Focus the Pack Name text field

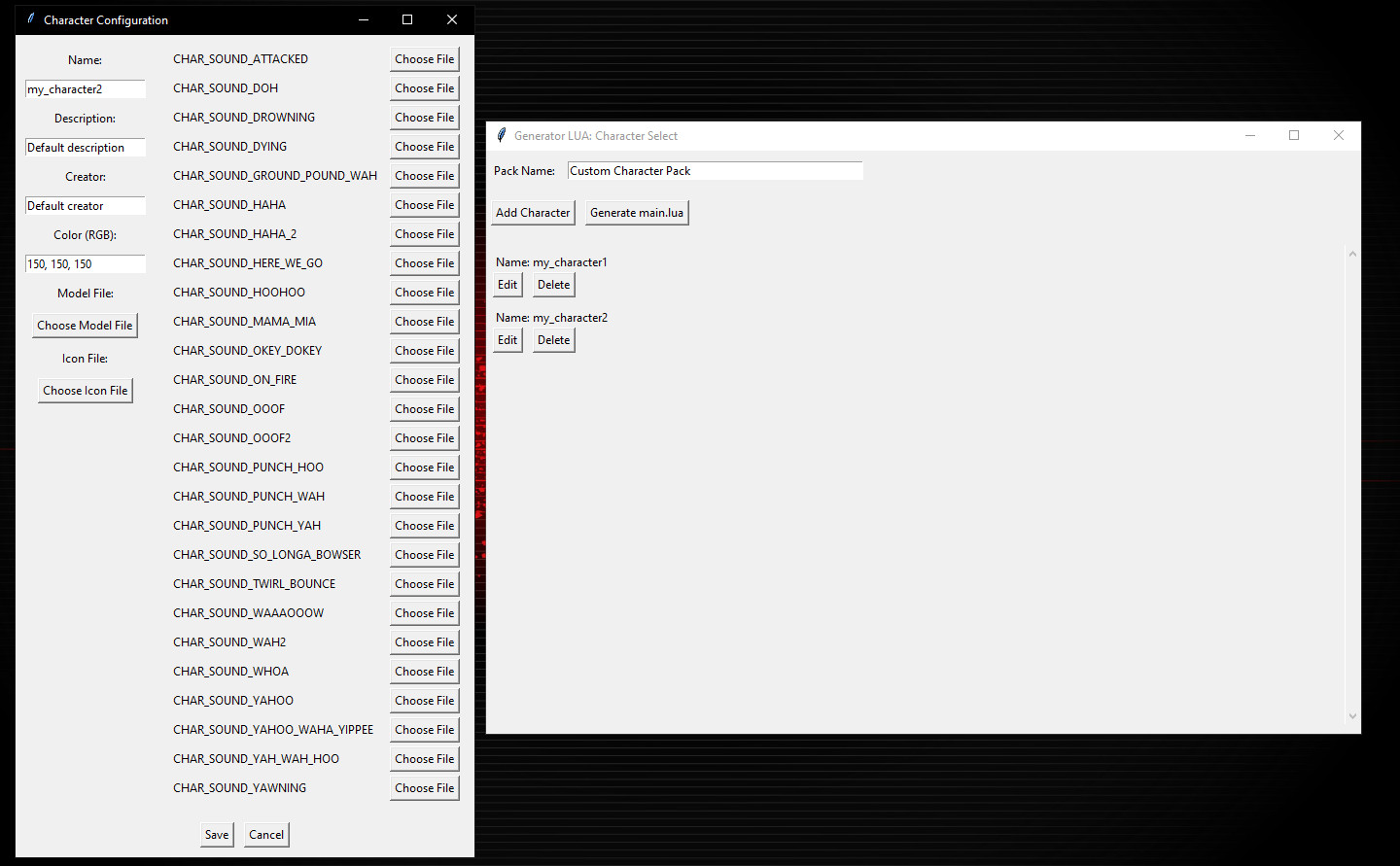tap(715, 171)
